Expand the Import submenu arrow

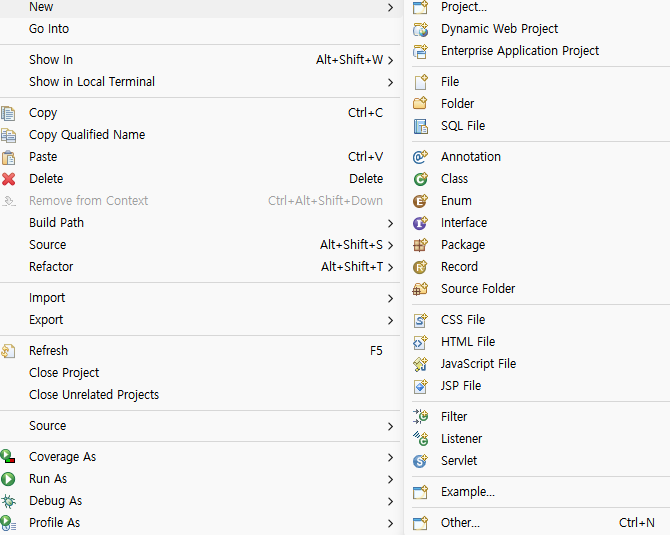[x=390, y=298]
